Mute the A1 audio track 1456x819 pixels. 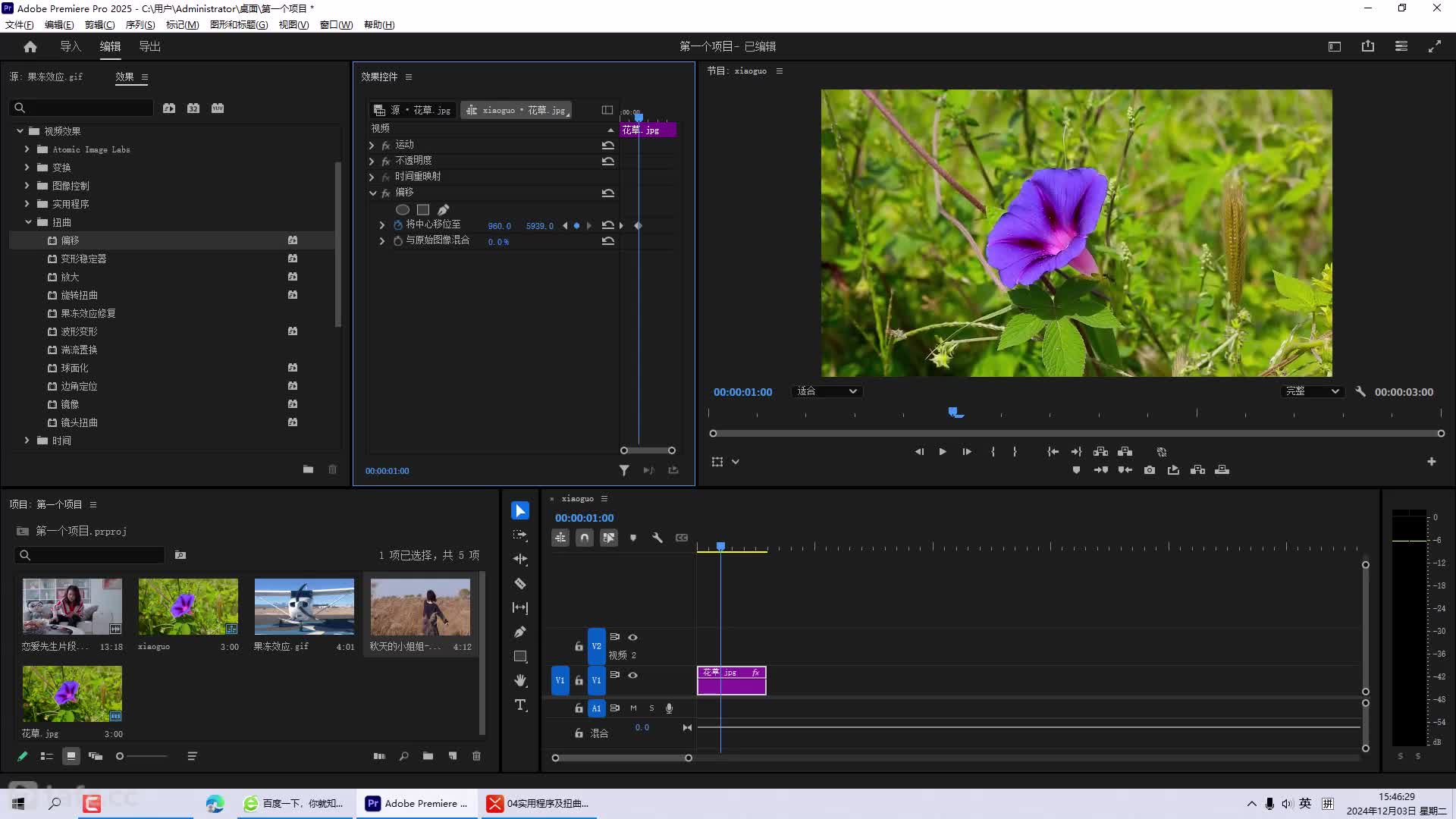pyautogui.click(x=633, y=708)
